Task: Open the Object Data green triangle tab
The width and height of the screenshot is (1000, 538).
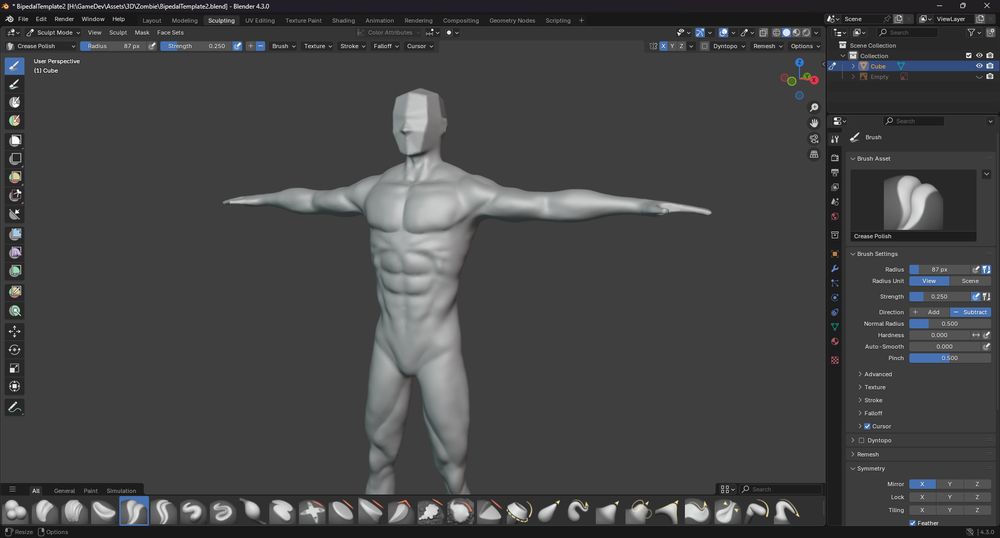Action: [835, 326]
